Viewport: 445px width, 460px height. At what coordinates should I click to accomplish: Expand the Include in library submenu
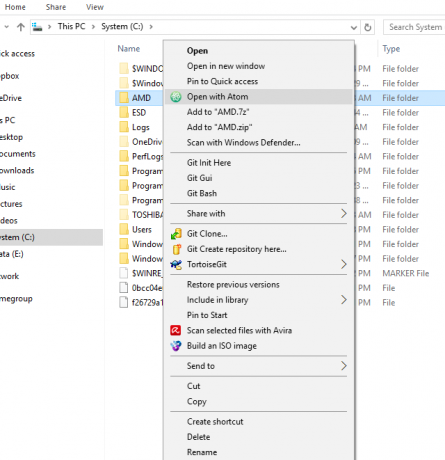[x=344, y=300]
